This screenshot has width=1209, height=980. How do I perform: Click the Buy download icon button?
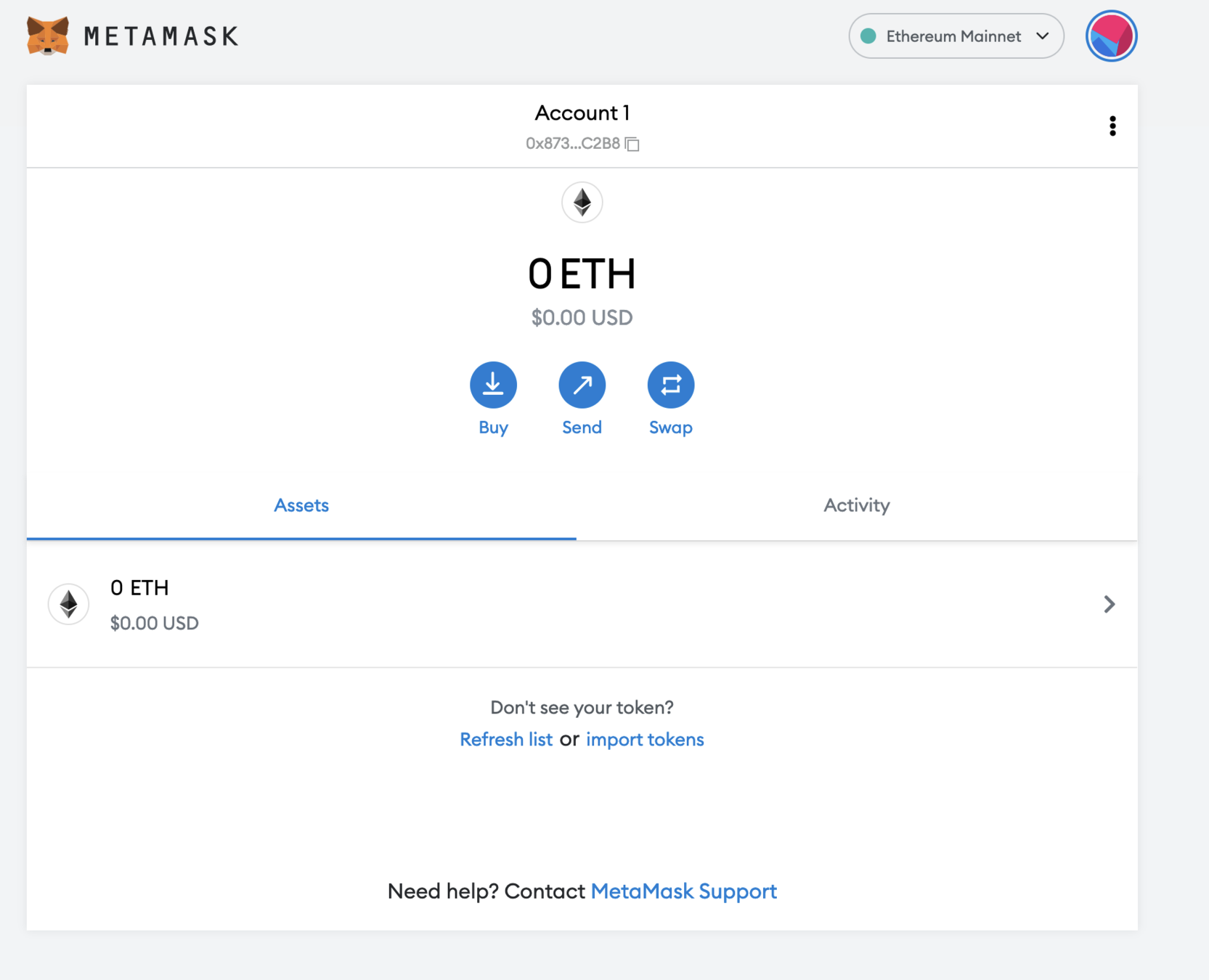(493, 385)
